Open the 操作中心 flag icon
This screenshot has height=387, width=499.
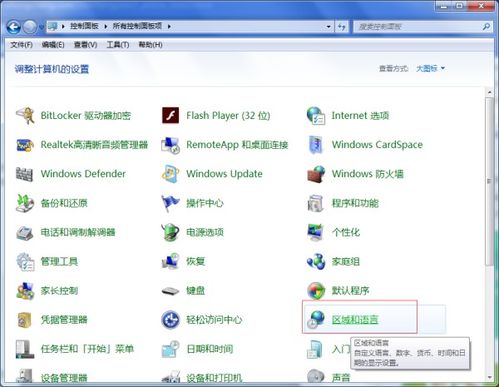point(170,203)
